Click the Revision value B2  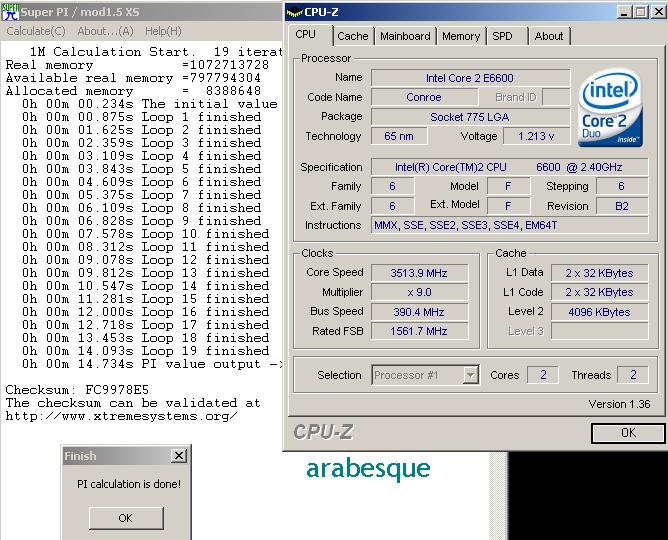[622, 206]
